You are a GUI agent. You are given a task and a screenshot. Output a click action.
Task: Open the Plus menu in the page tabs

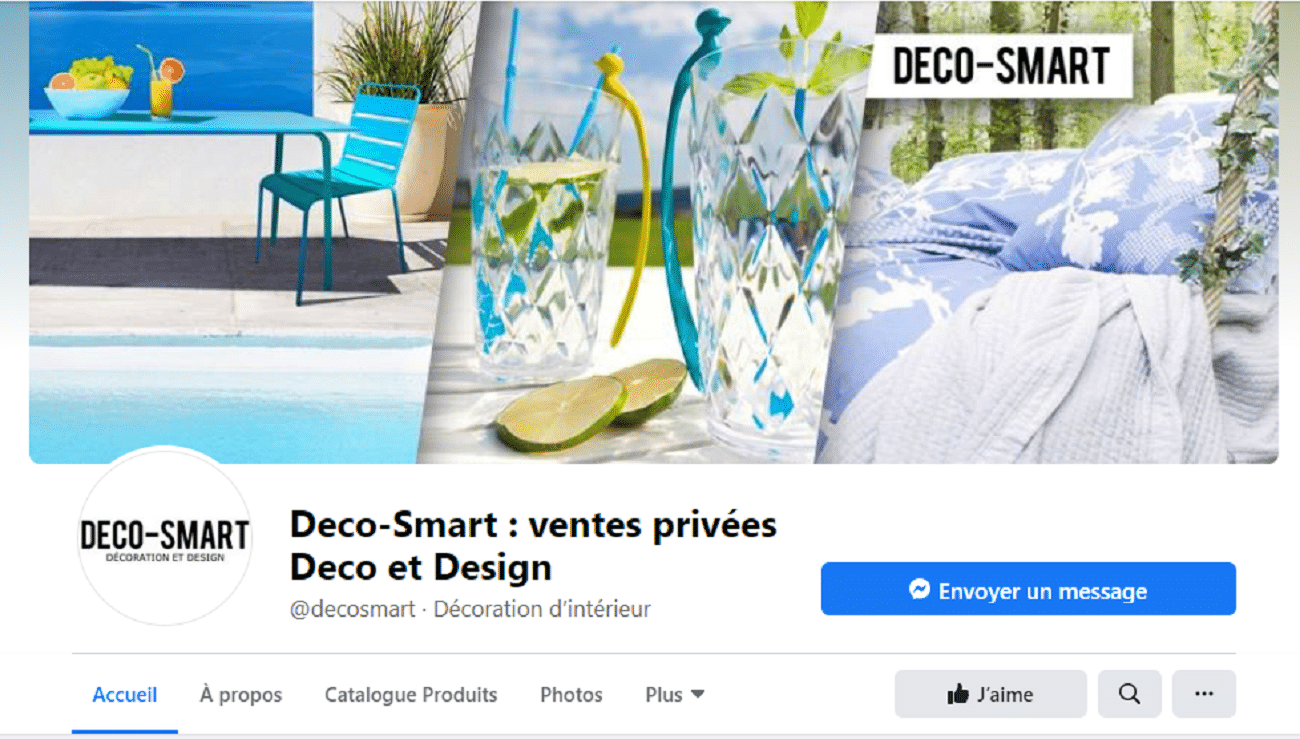pos(675,694)
